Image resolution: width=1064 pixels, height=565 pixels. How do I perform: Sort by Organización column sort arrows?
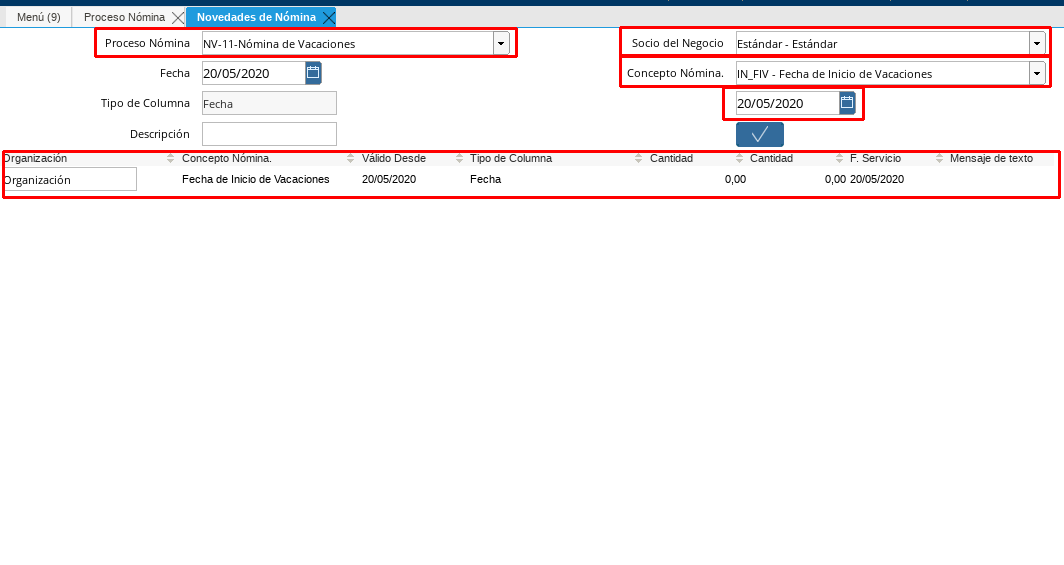pos(170,158)
